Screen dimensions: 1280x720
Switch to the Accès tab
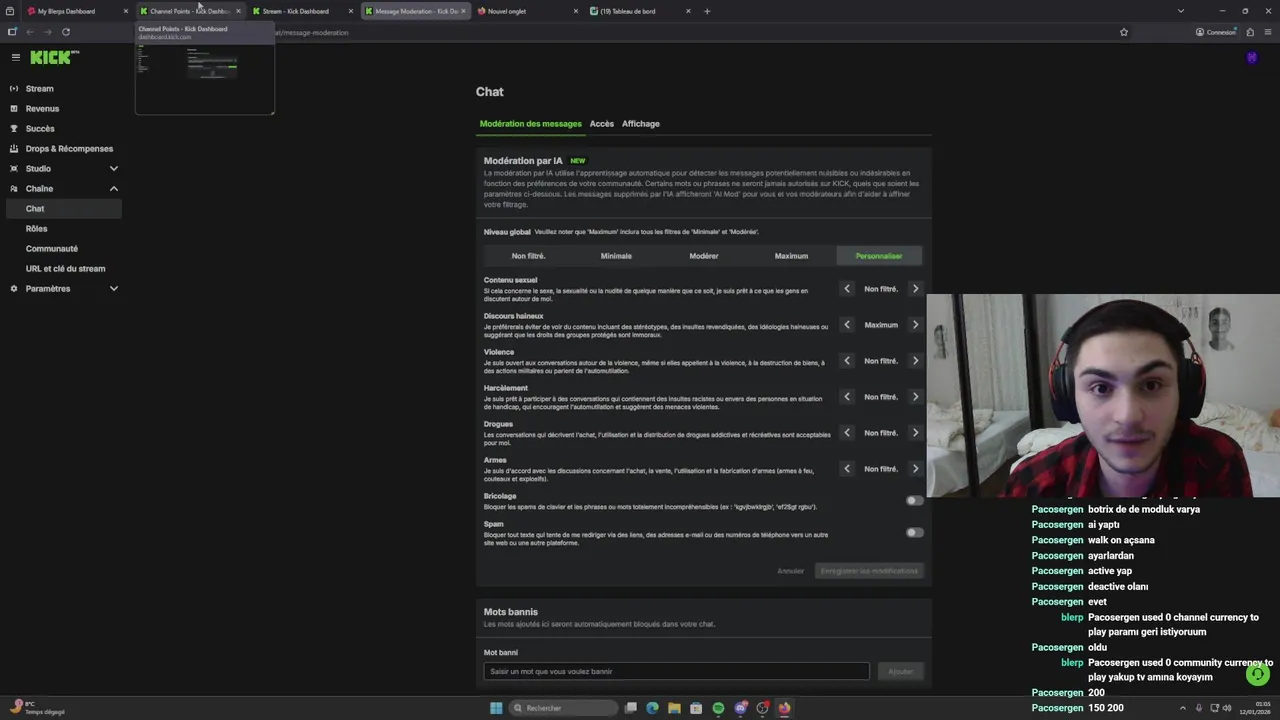click(602, 124)
